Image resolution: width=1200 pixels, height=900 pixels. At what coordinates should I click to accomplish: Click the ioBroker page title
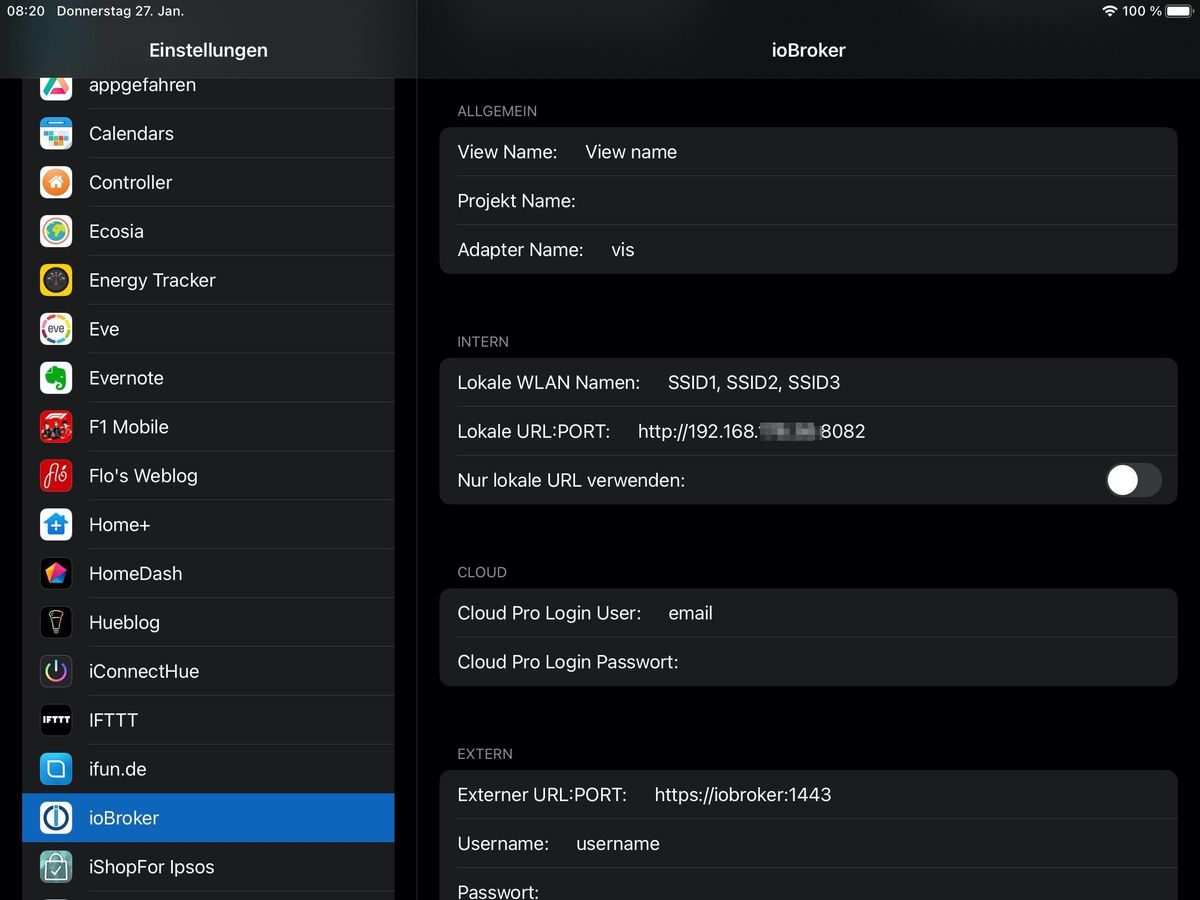(808, 50)
